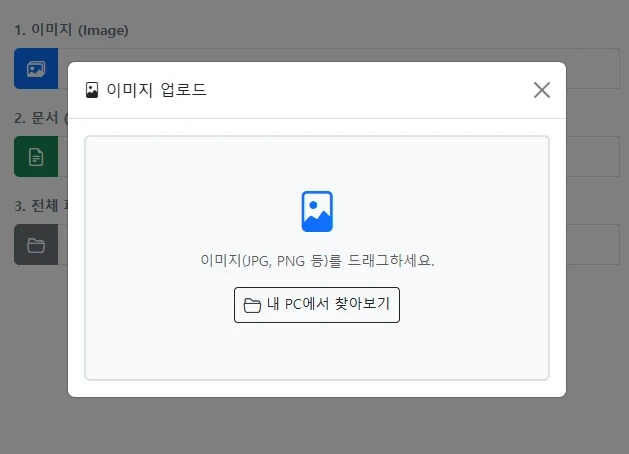
Task: Click the 이미지(JPG, PNG 등)를 드래그하세요 text
Action: pos(317,261)
